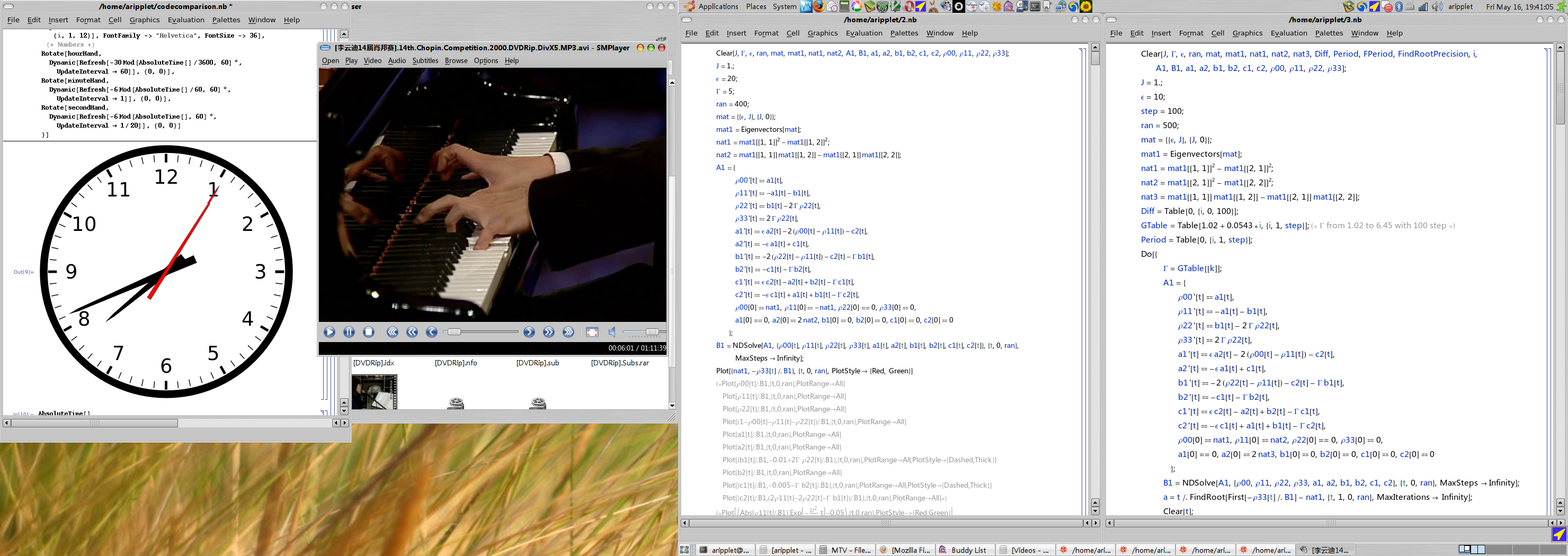The width and height of the screenshot is (1568, 556).
Task: Click the [DVDRip].idx file label
Action: [374, 363]
